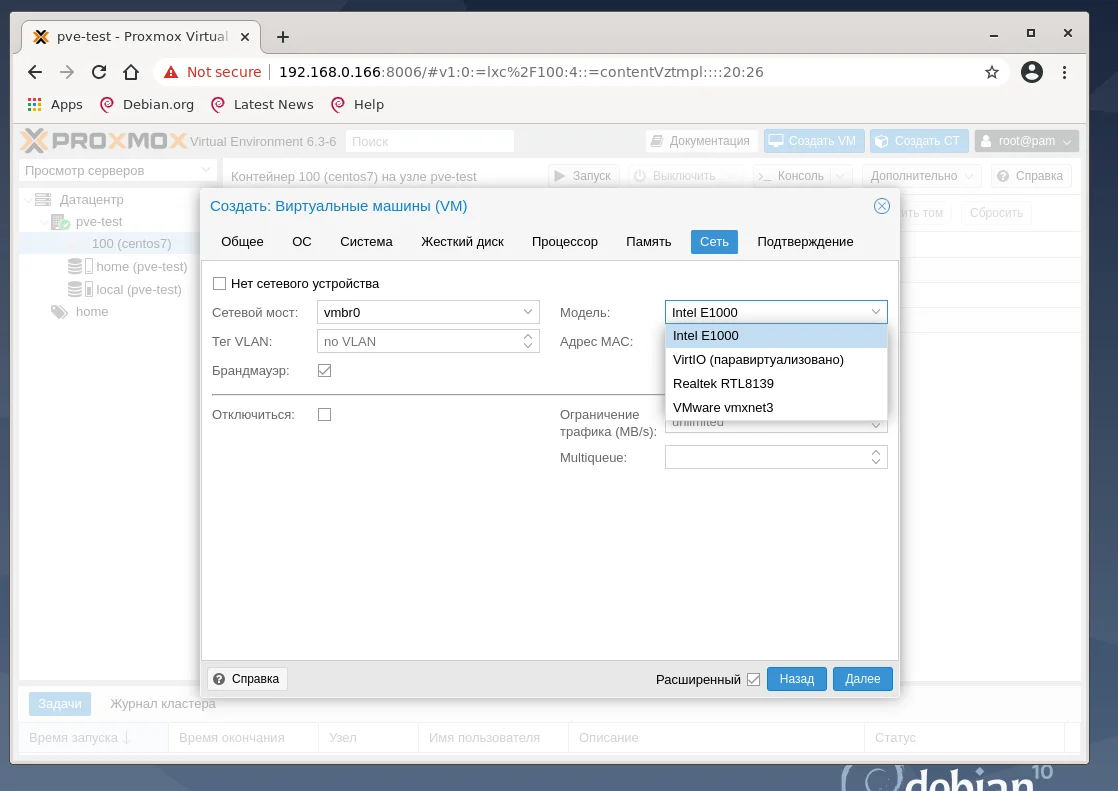Switch to the Процессор tab
The width and height of the screenshot is (1118, 791).
click(x=564, y=241)
